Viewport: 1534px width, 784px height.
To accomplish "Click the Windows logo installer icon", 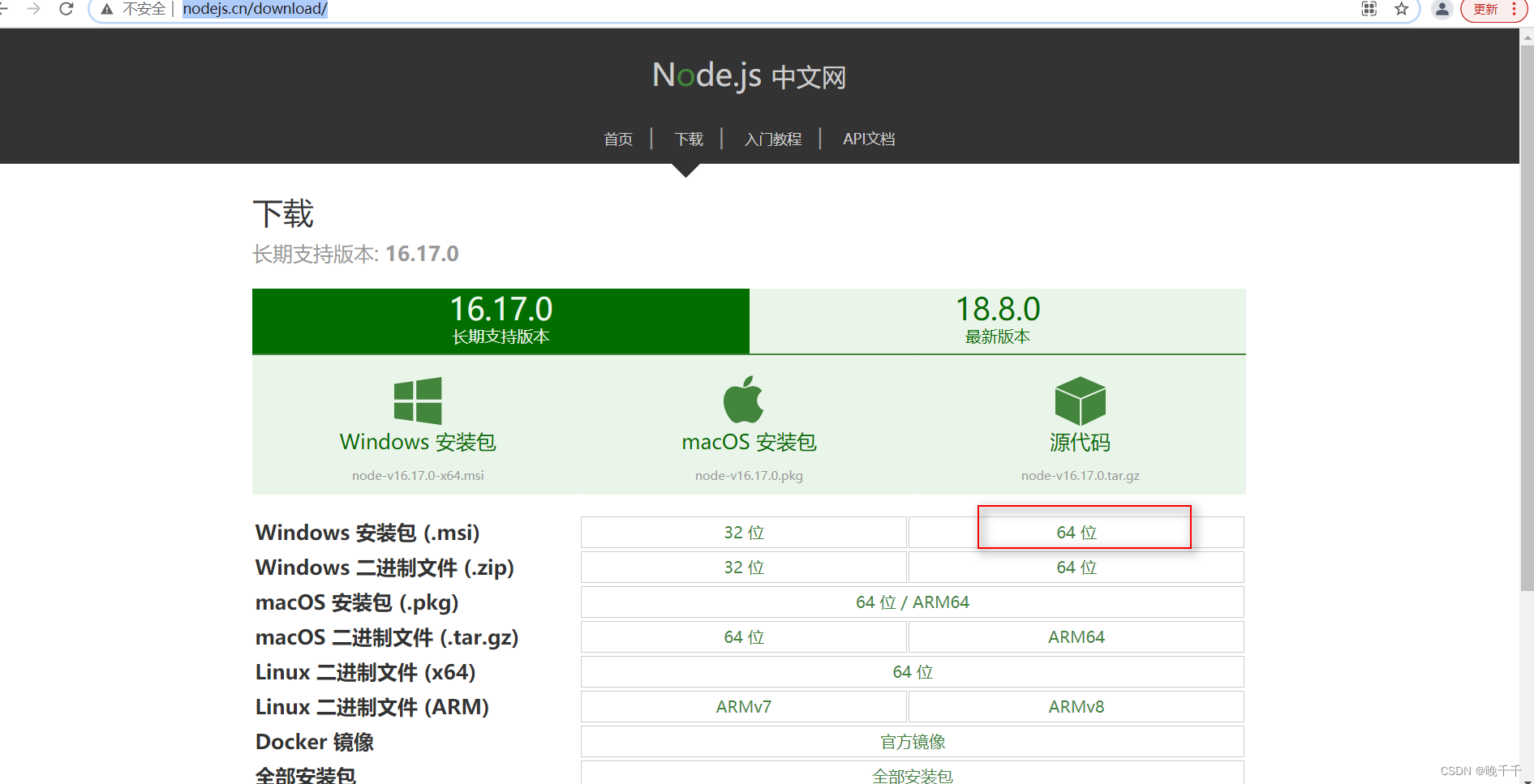I will tap(418, 401).
